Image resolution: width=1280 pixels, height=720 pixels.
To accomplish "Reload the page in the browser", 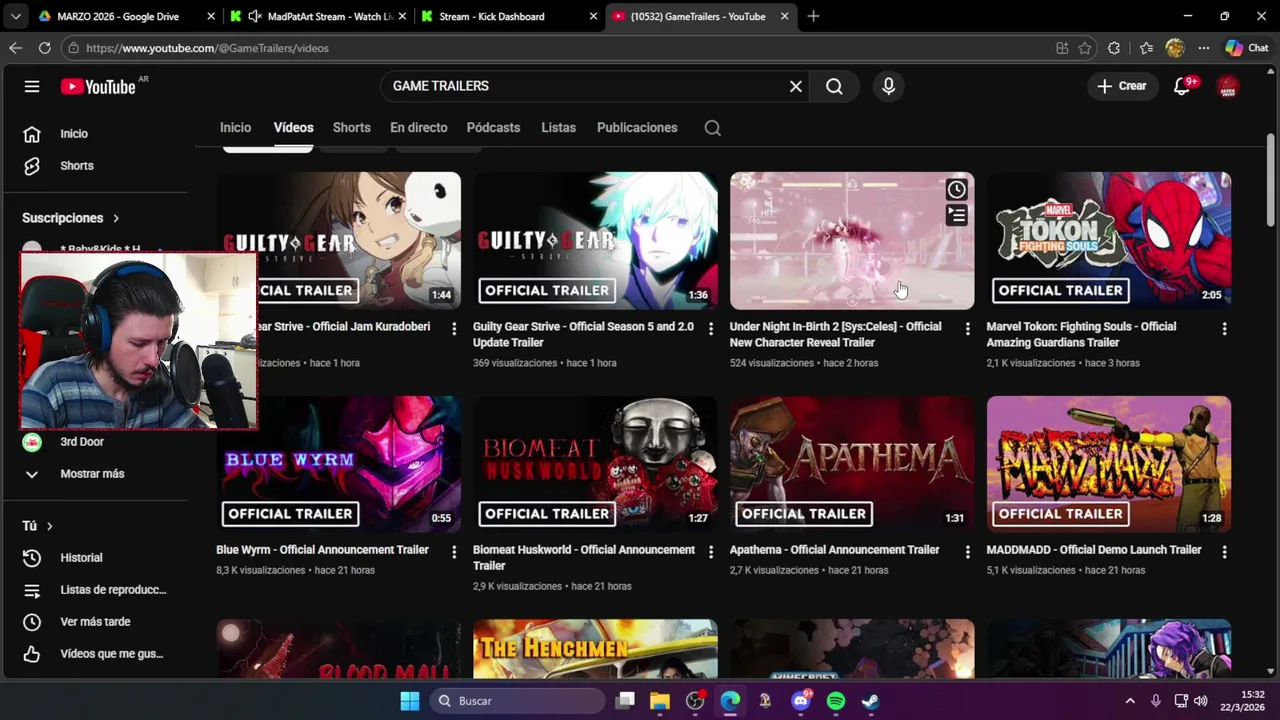I will point(44,48).
